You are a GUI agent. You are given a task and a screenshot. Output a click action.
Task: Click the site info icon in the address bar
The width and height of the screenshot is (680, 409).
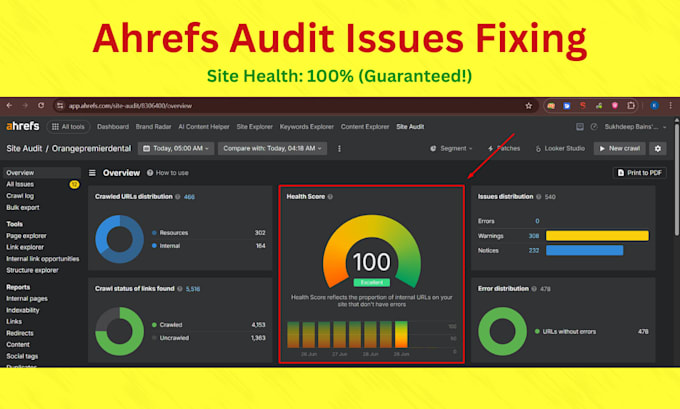point(60,105)
